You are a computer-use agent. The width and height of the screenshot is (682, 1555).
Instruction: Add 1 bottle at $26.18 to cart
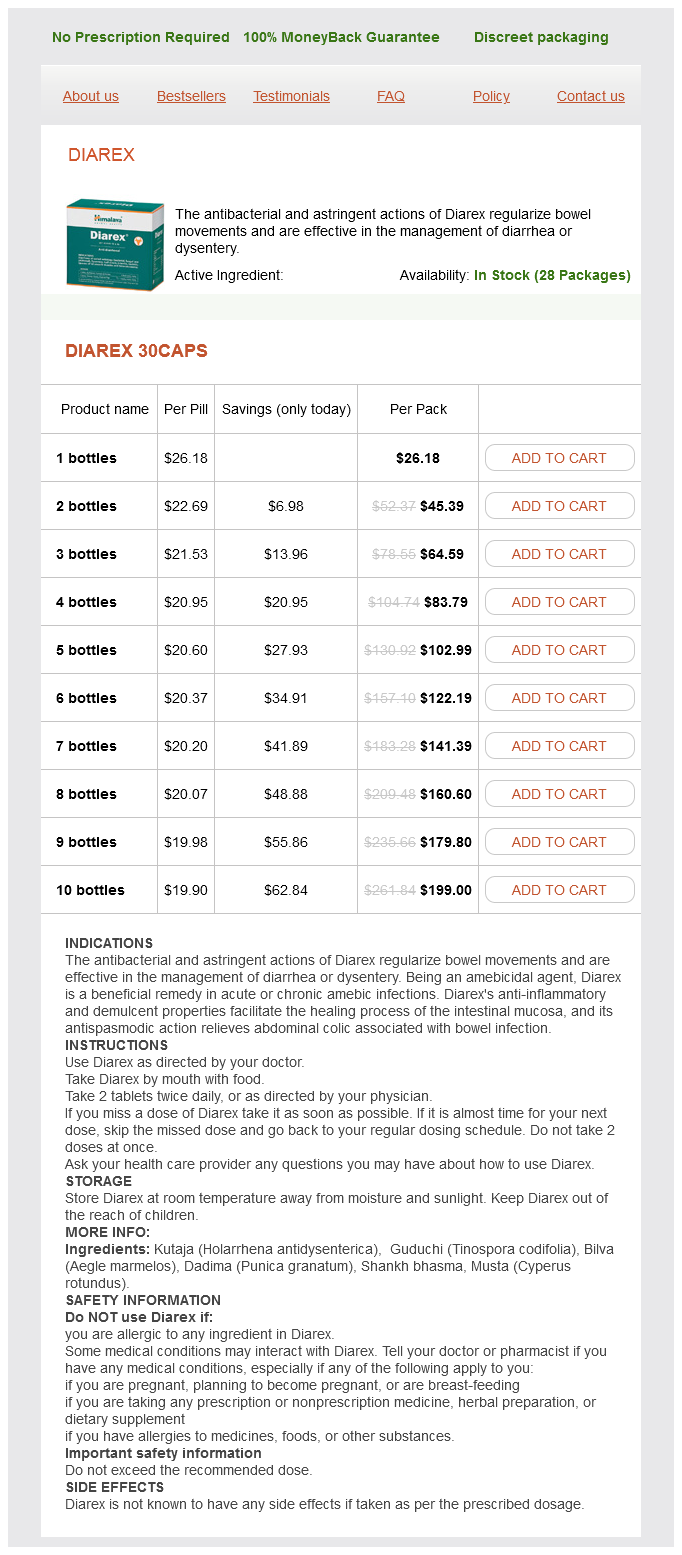[559, 458]
